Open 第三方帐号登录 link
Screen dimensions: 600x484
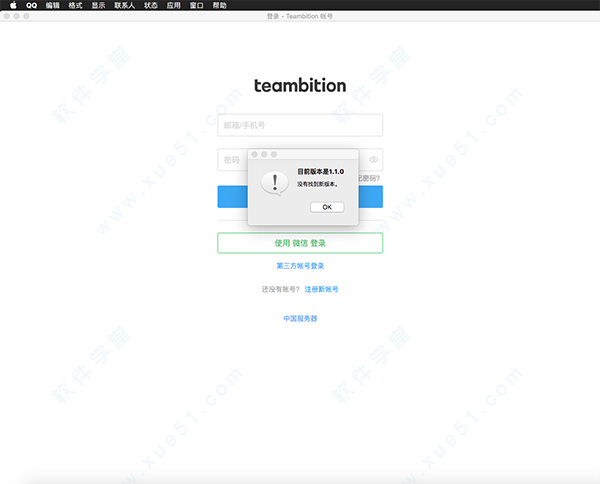(x=300, y=266)
